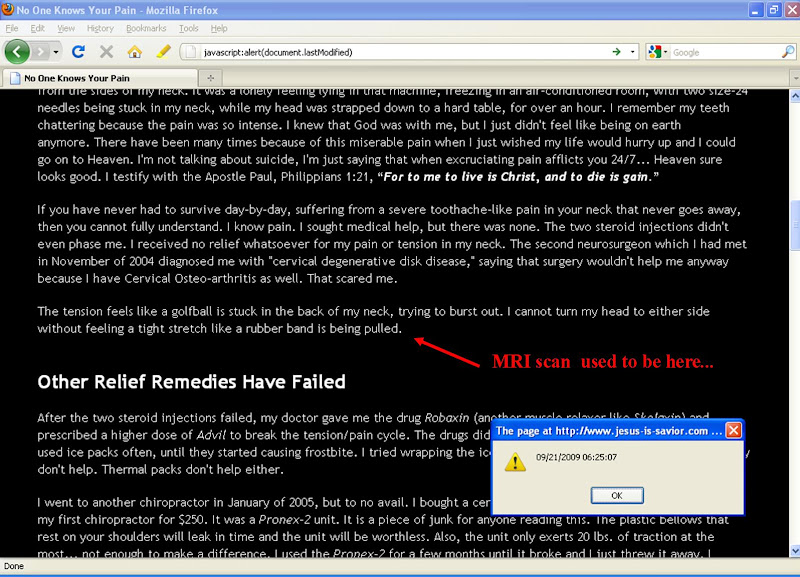The height and width of the screenshot is (577, 800).
Task: Open the search engine selector dropdown arrow
Action: click(665, 53)
